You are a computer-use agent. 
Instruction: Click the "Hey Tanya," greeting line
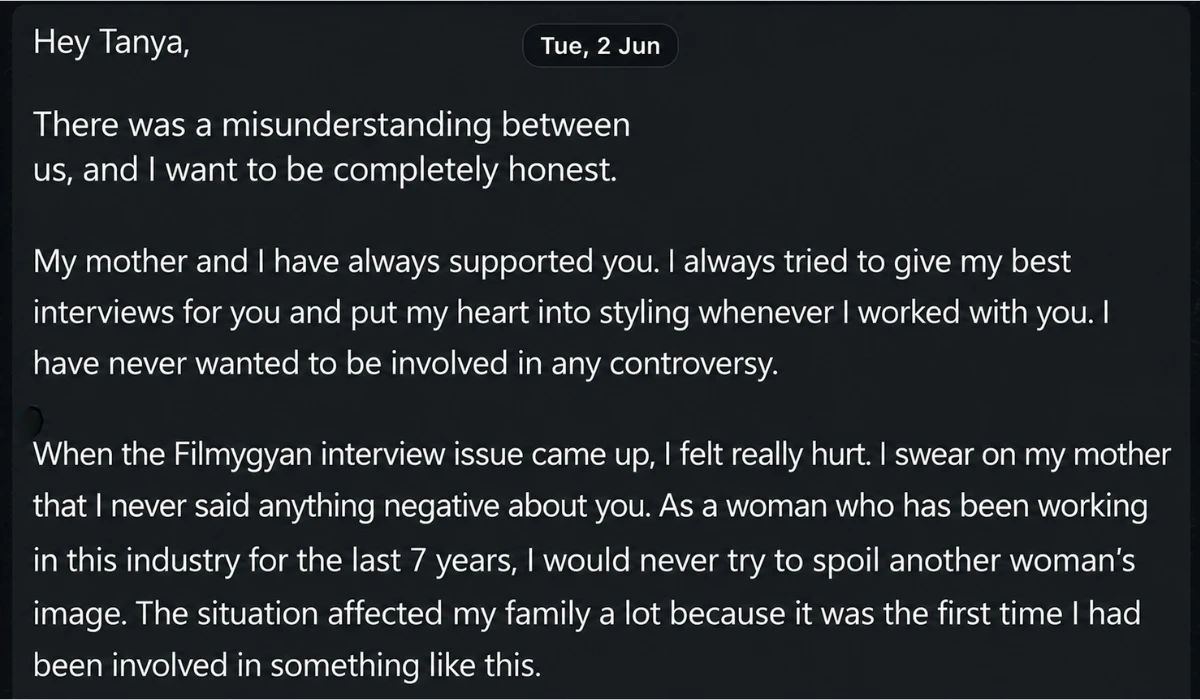point(110,43)
